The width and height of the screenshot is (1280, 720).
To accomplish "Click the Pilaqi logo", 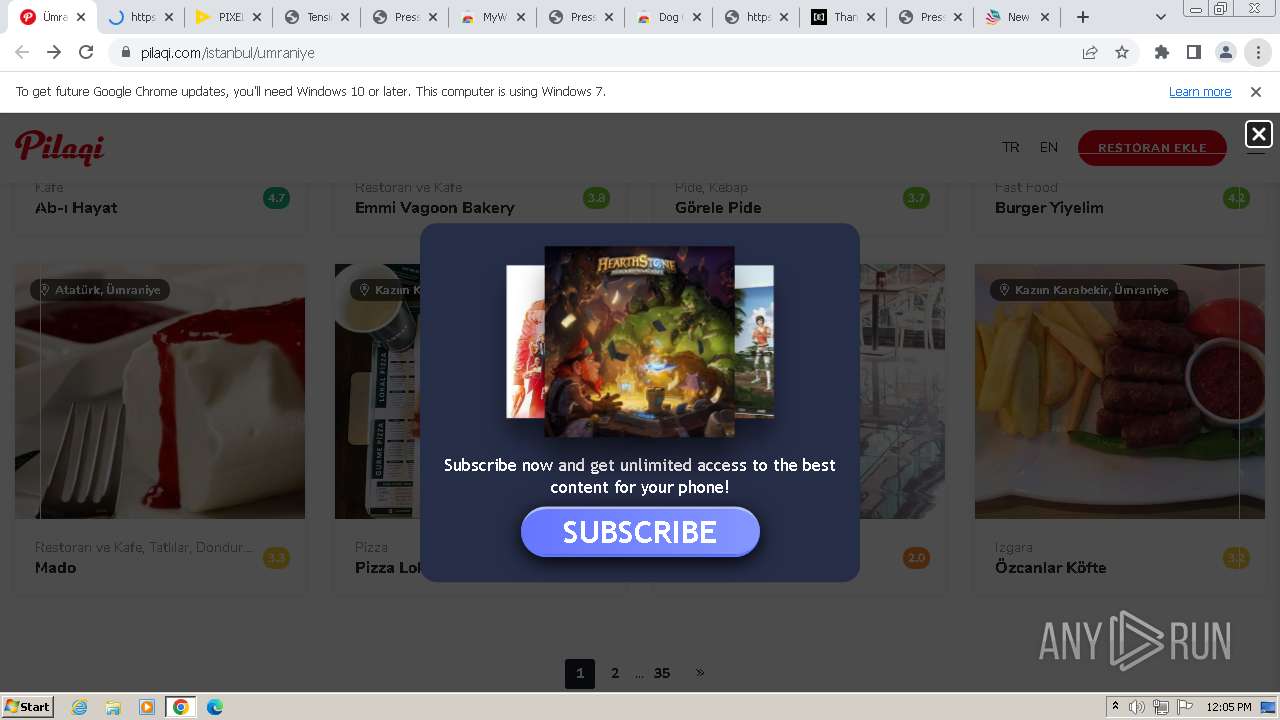I will click(60, 147).
